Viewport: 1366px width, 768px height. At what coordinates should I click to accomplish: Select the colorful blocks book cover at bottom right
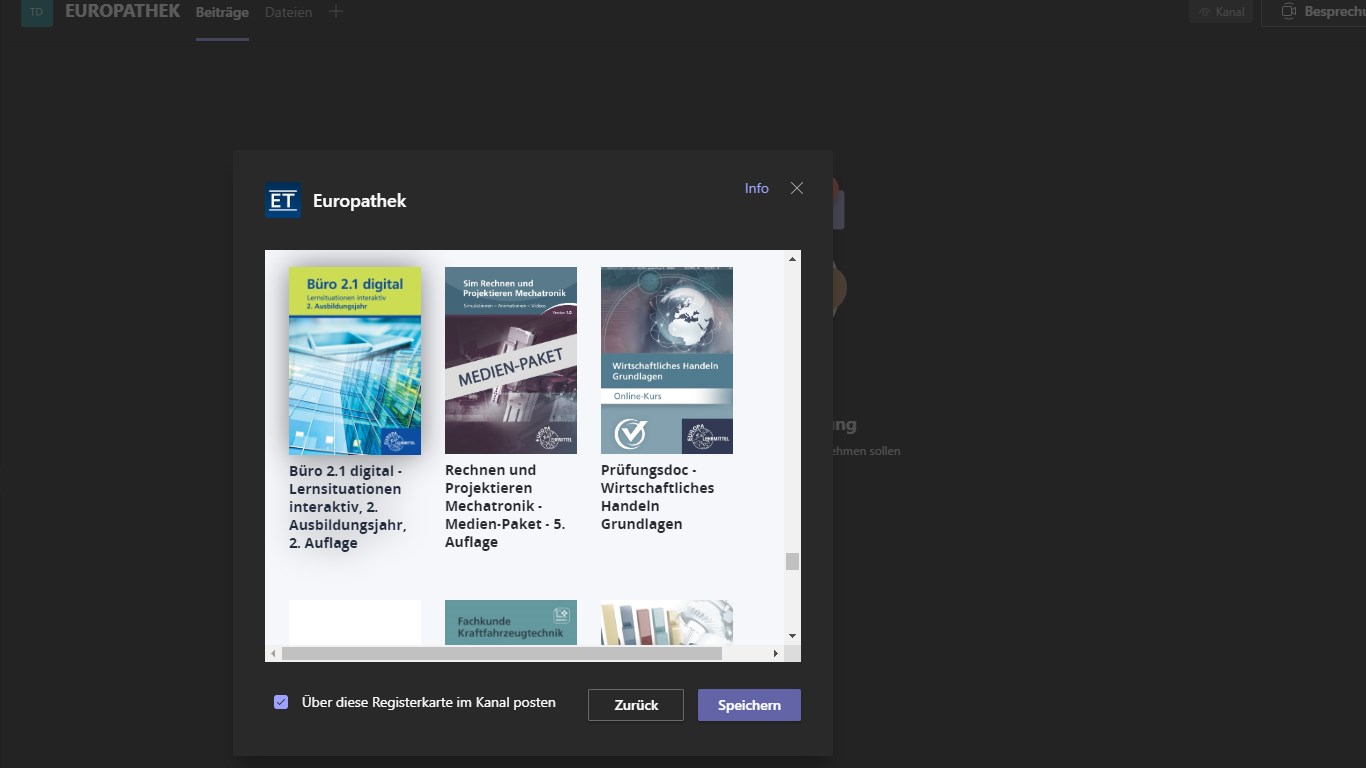tap(667, 622)
